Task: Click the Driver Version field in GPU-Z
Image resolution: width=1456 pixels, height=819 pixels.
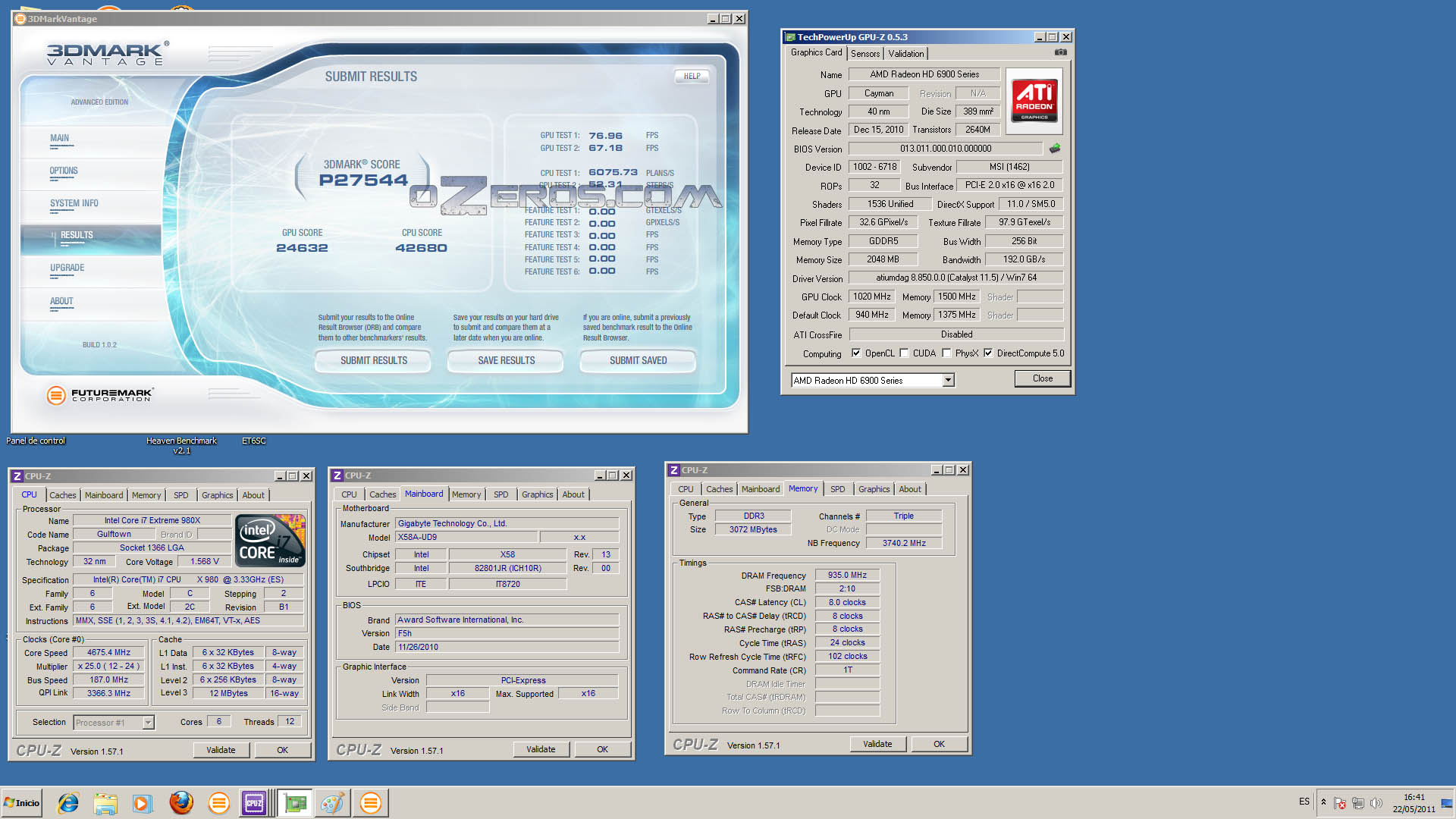Action: click(955, 278)
